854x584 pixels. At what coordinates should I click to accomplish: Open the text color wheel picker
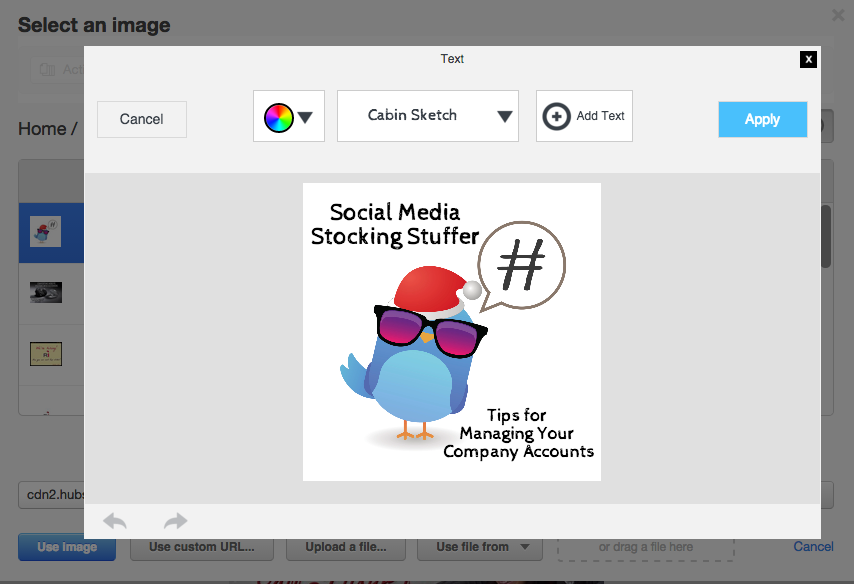(278, 118)
